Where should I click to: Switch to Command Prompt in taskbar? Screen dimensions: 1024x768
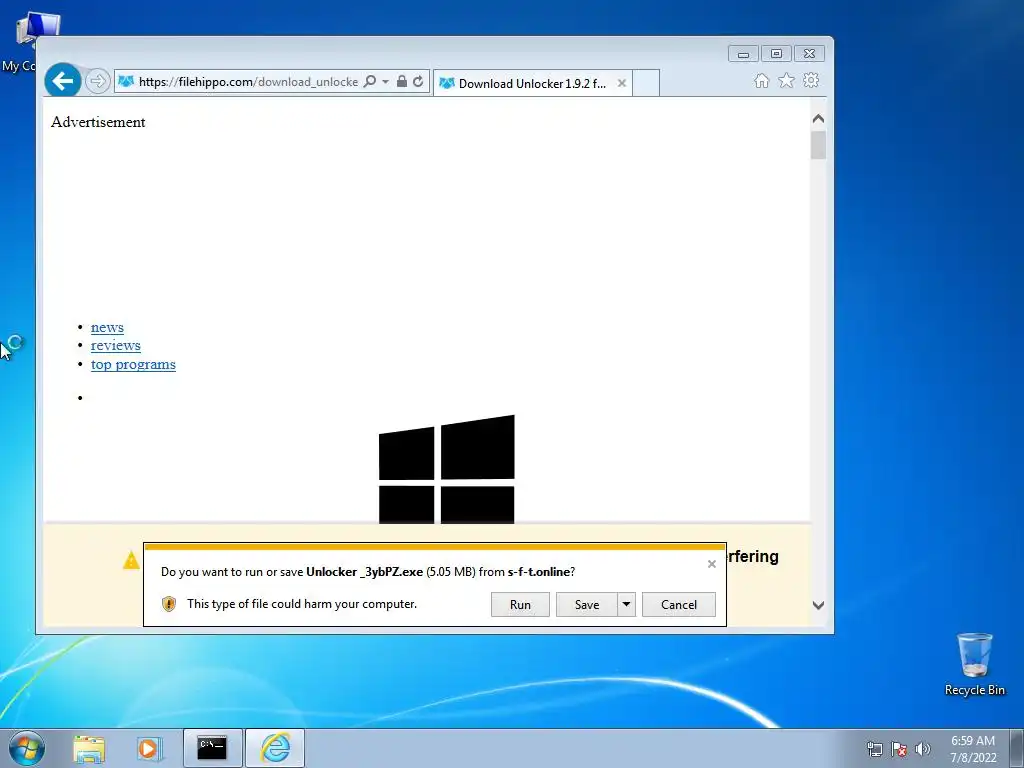click(212, 748)
